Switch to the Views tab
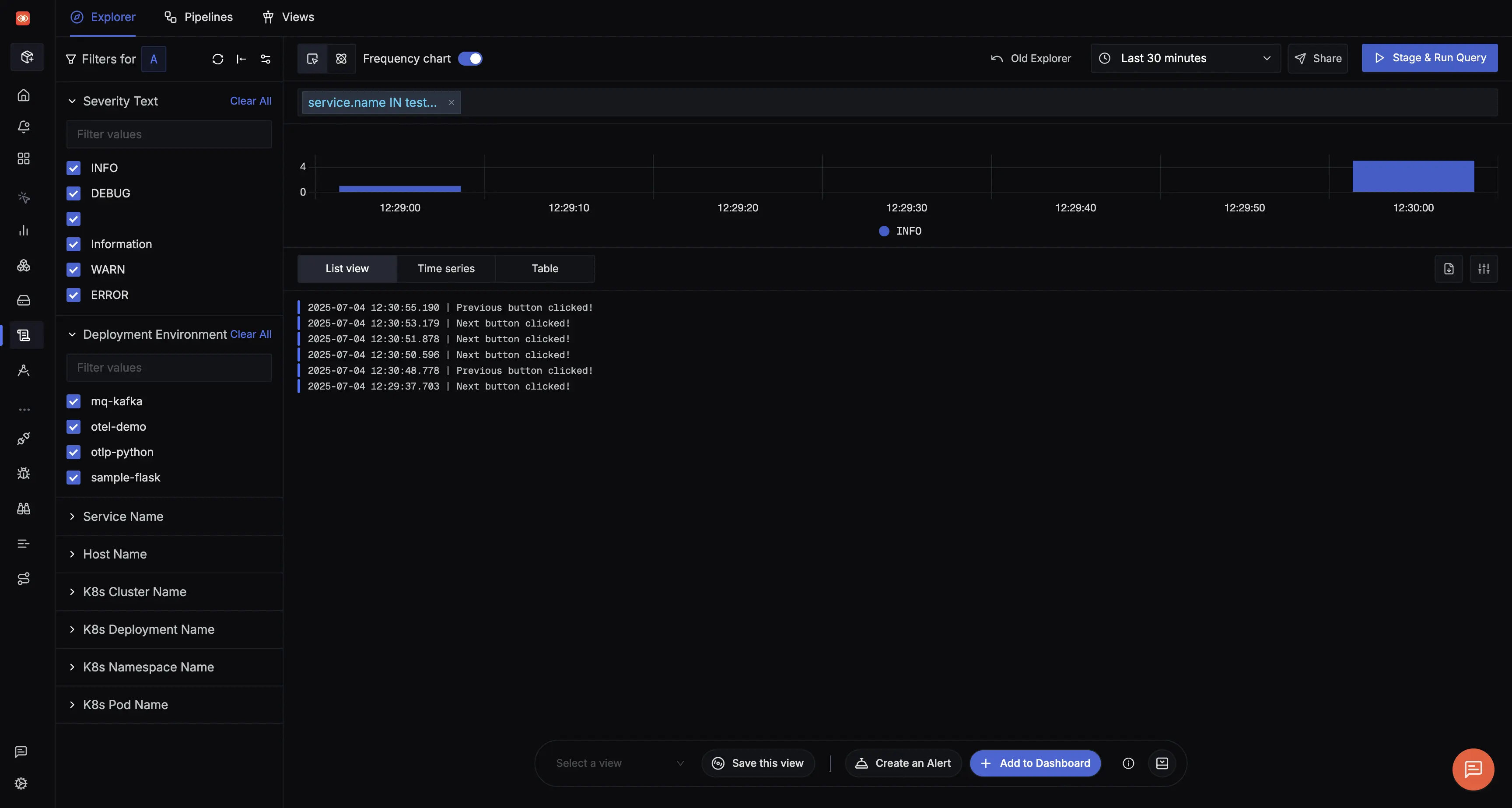This screenshot has width=1512, height=808. click(287, 17)
